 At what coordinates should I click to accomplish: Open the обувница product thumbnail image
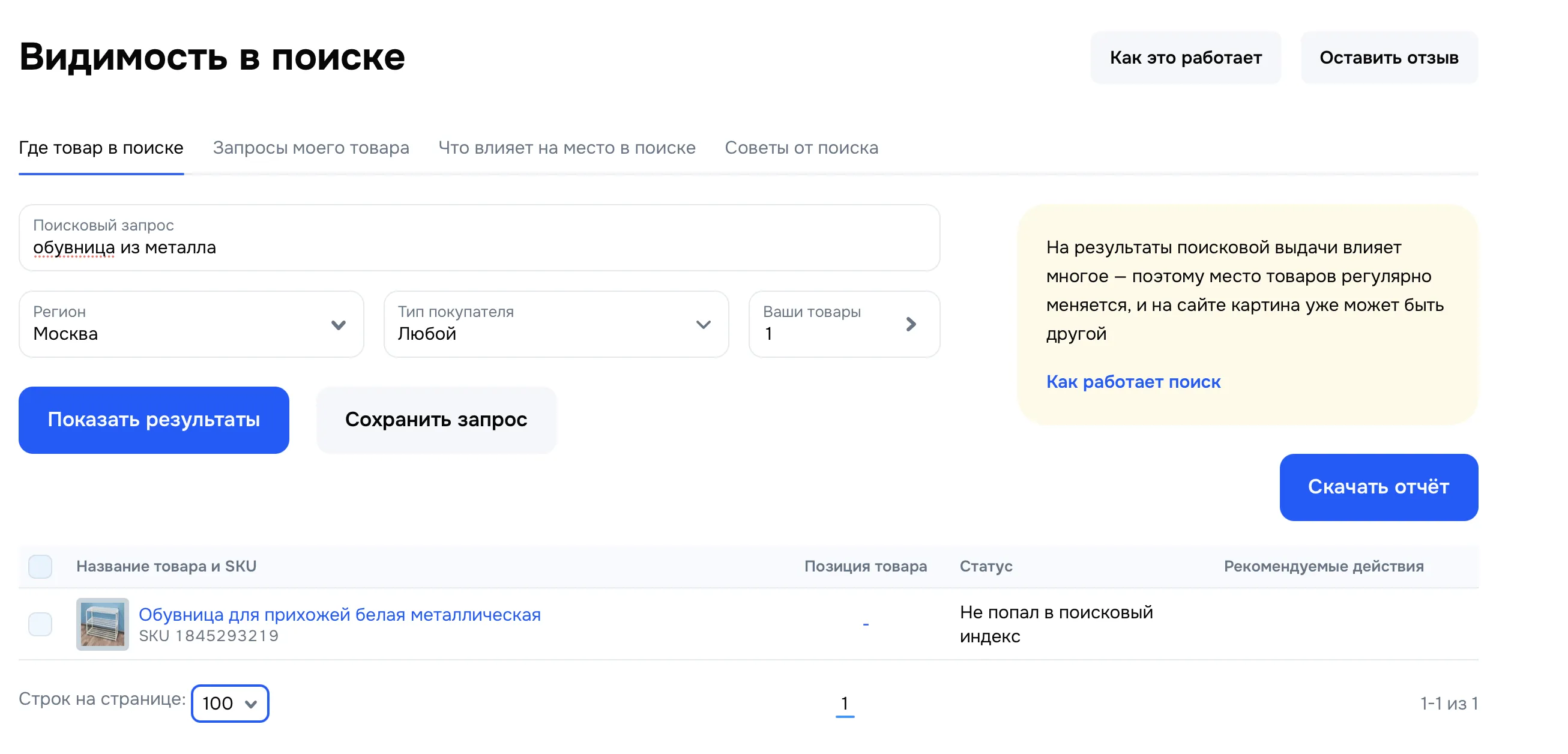point(102,624)
